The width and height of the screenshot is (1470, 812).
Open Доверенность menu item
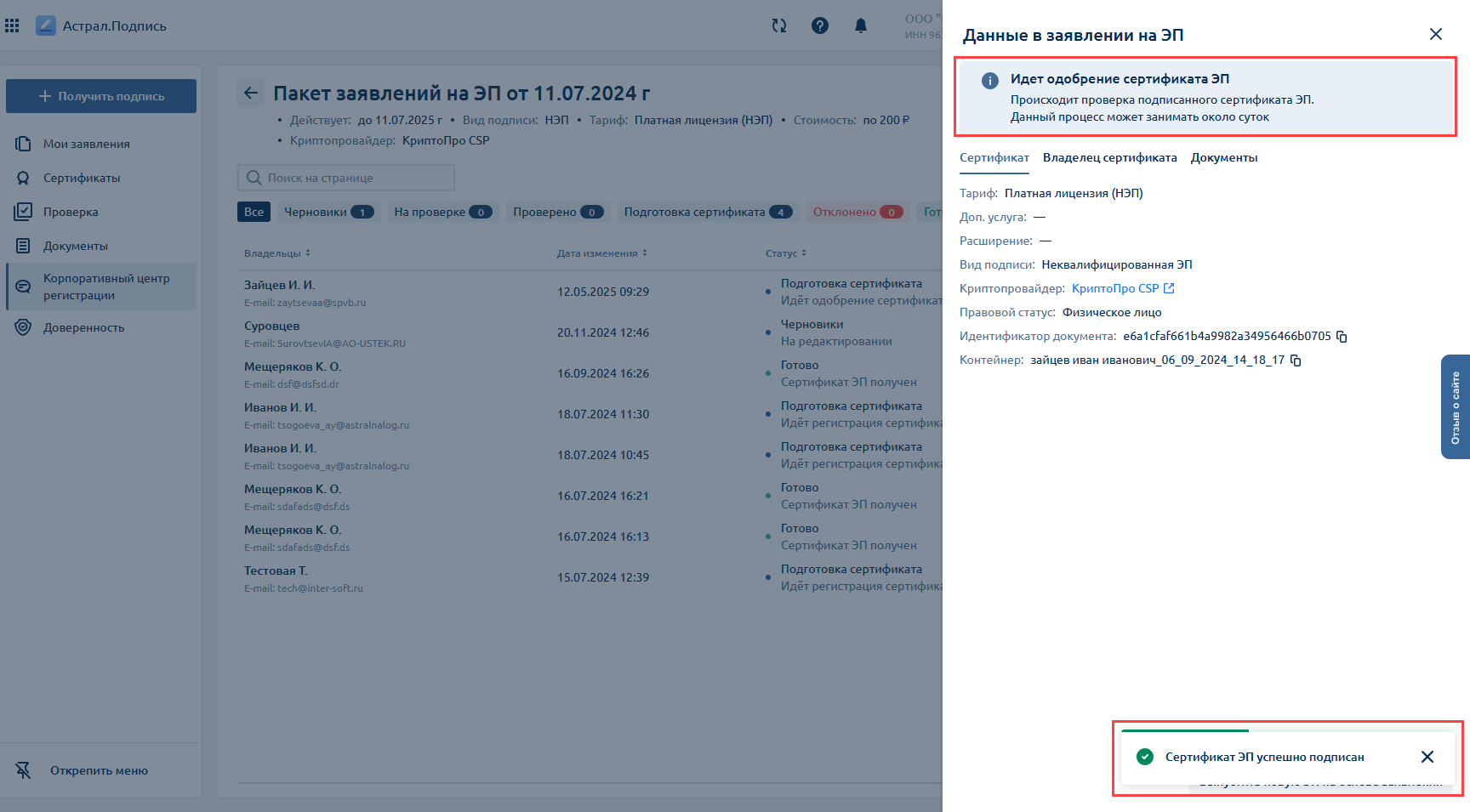83,327
